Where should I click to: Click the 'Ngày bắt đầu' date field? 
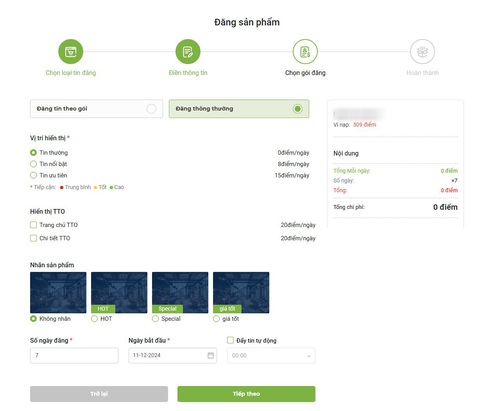point(173,356)
